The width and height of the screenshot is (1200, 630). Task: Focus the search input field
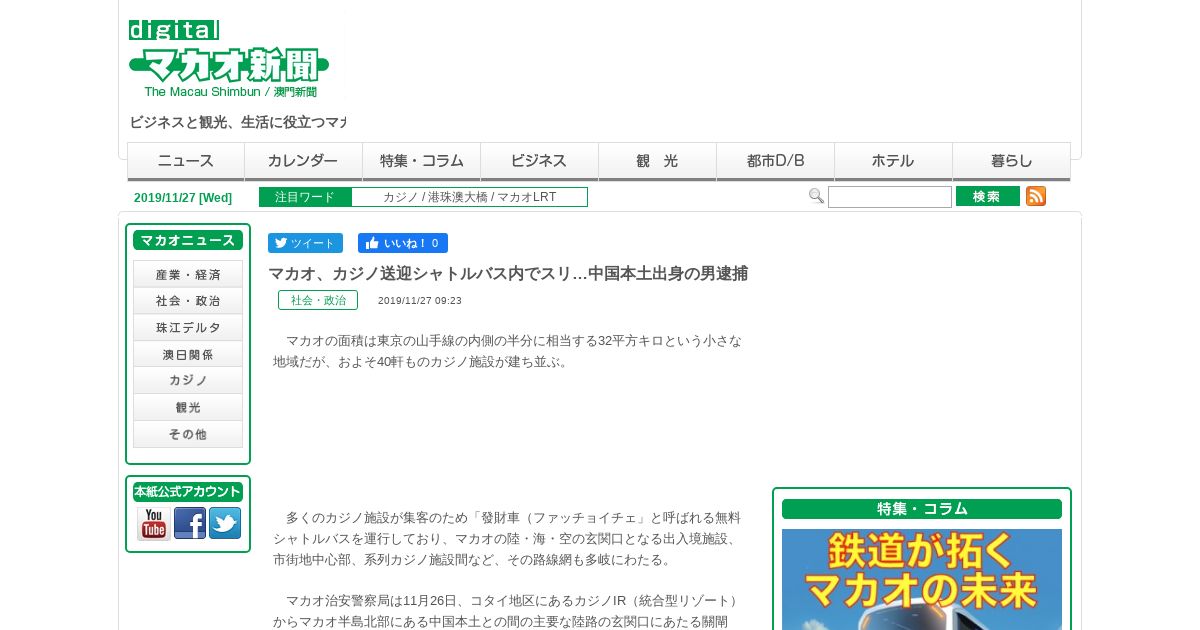tap(890, 197)
